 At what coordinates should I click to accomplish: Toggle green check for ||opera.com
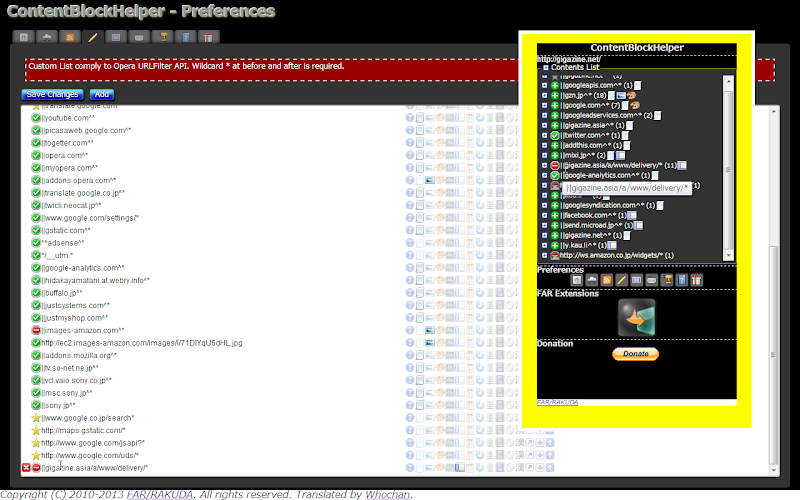[36, 156]
